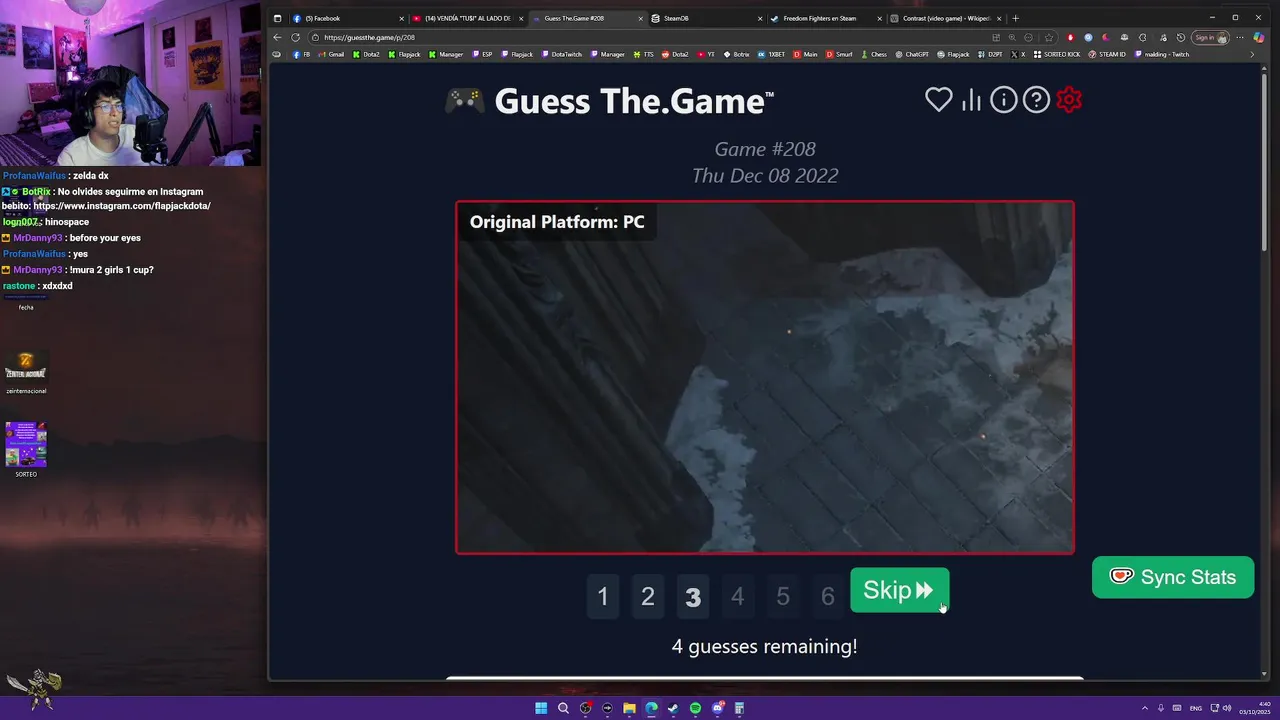Open File Explorer from taskbar

pyautogui.click(x=629, y=708)
